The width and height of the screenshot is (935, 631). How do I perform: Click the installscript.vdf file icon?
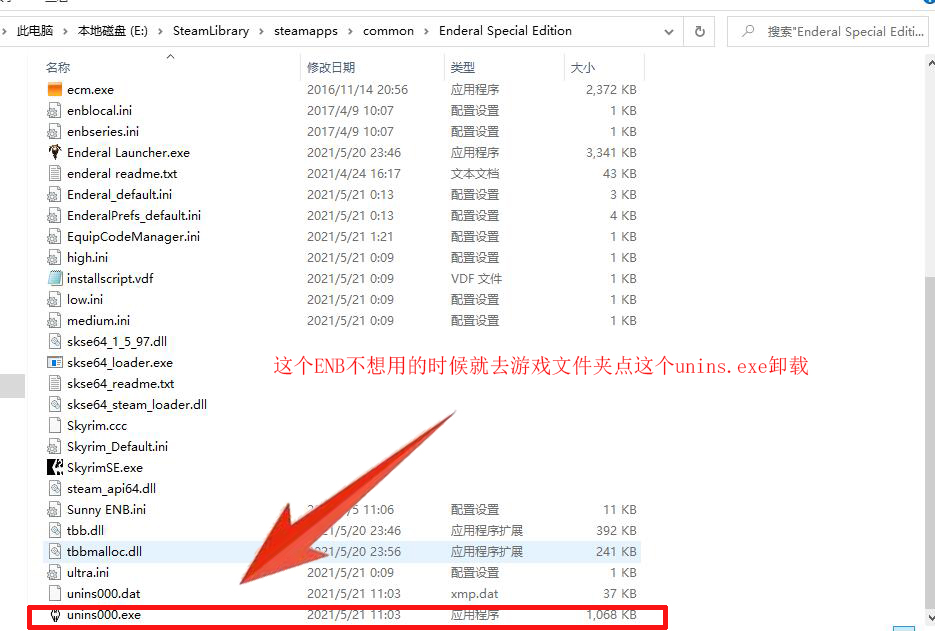click(x=54, y=279)
